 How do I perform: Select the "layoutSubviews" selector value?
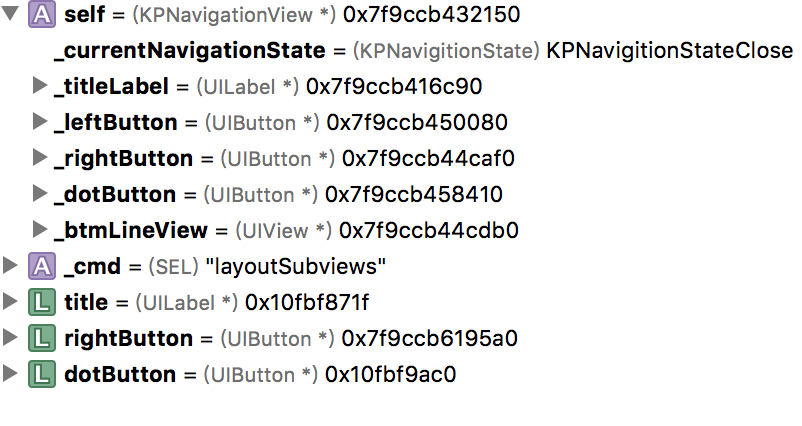pos(295,266)
